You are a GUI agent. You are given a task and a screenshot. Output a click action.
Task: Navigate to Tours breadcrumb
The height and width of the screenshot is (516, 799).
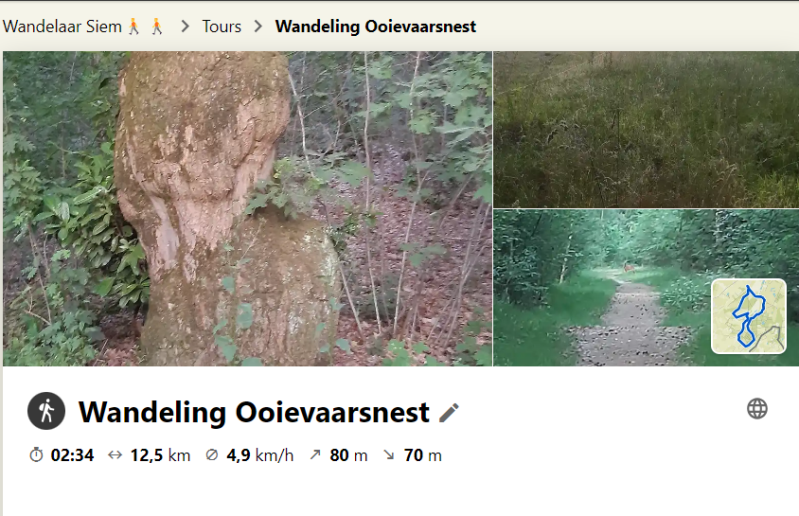221,26
